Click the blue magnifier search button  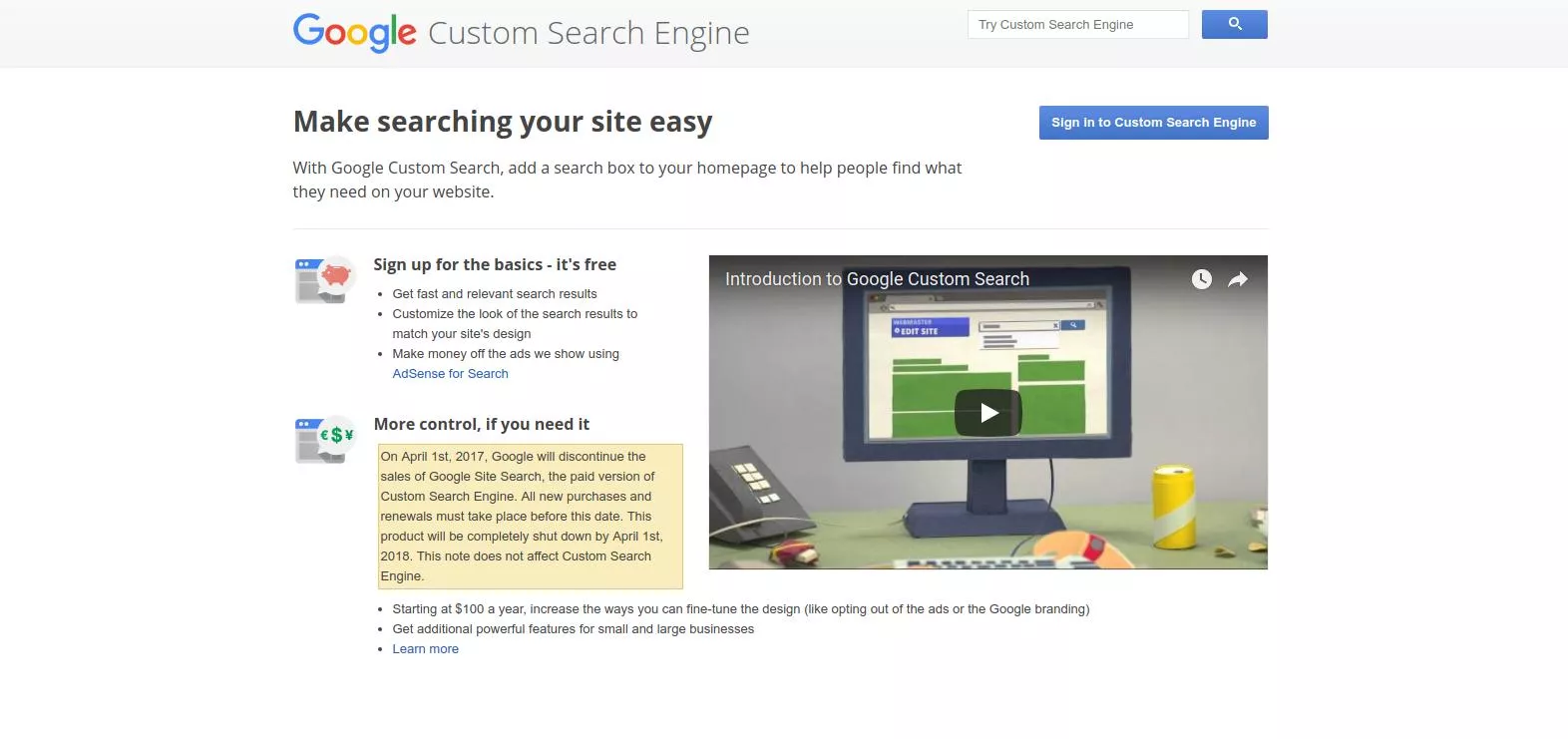[x=1234, y=24]
